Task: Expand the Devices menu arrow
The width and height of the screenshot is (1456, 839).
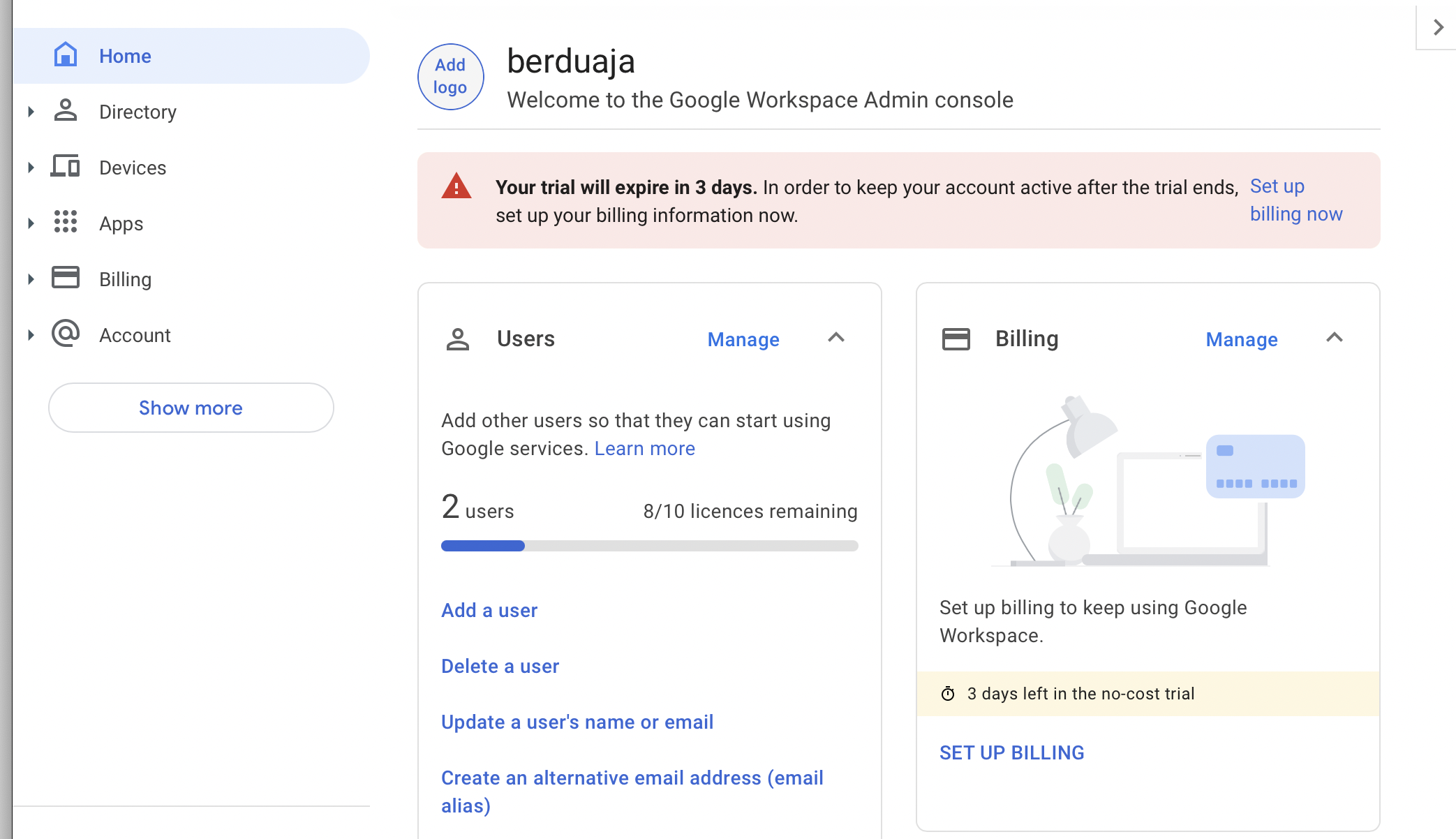Action: coord(31,168)
